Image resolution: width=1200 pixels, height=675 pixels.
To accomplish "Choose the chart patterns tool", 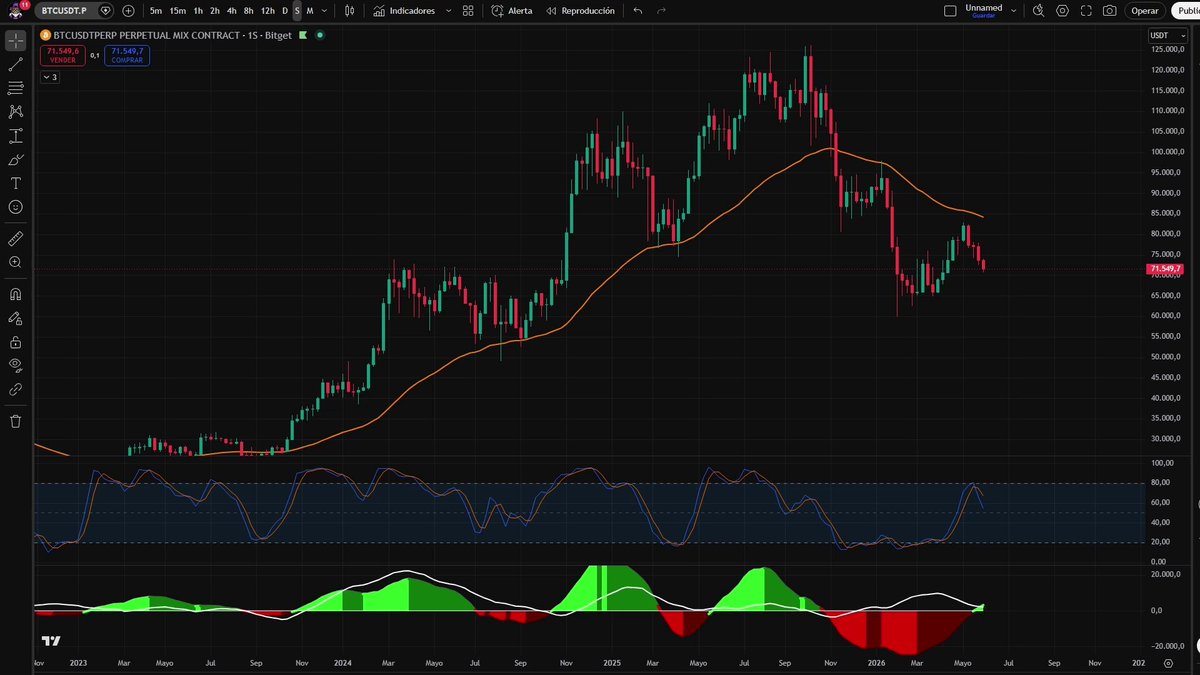I will click(x=16, y=112).
